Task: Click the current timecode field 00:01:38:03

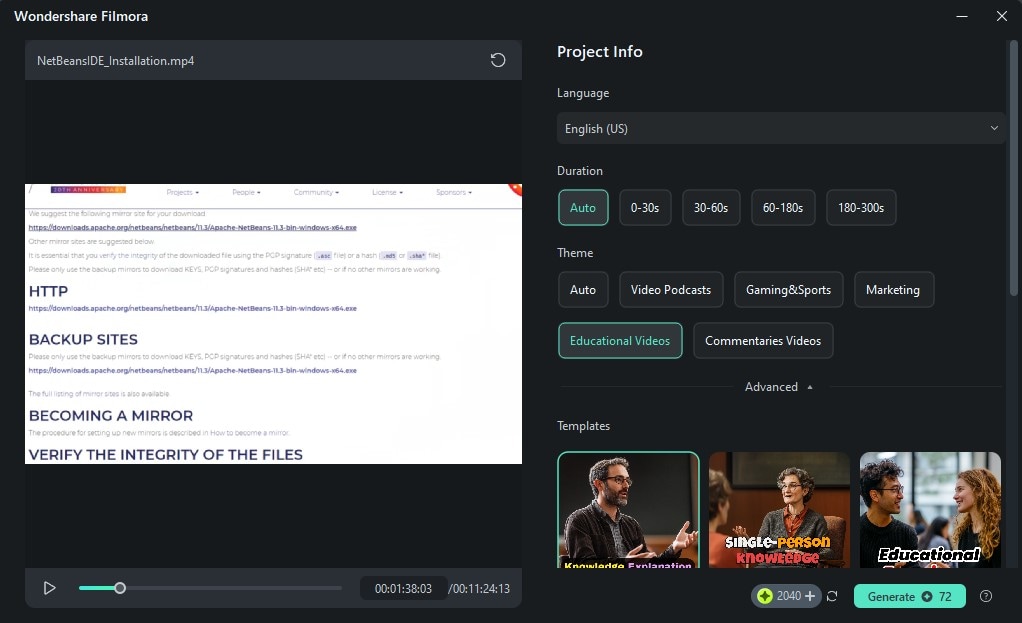Action: [403, 588]
